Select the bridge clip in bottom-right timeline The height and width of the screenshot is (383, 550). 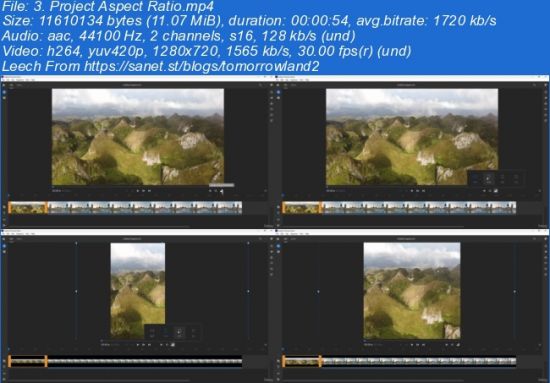[419, 361]
